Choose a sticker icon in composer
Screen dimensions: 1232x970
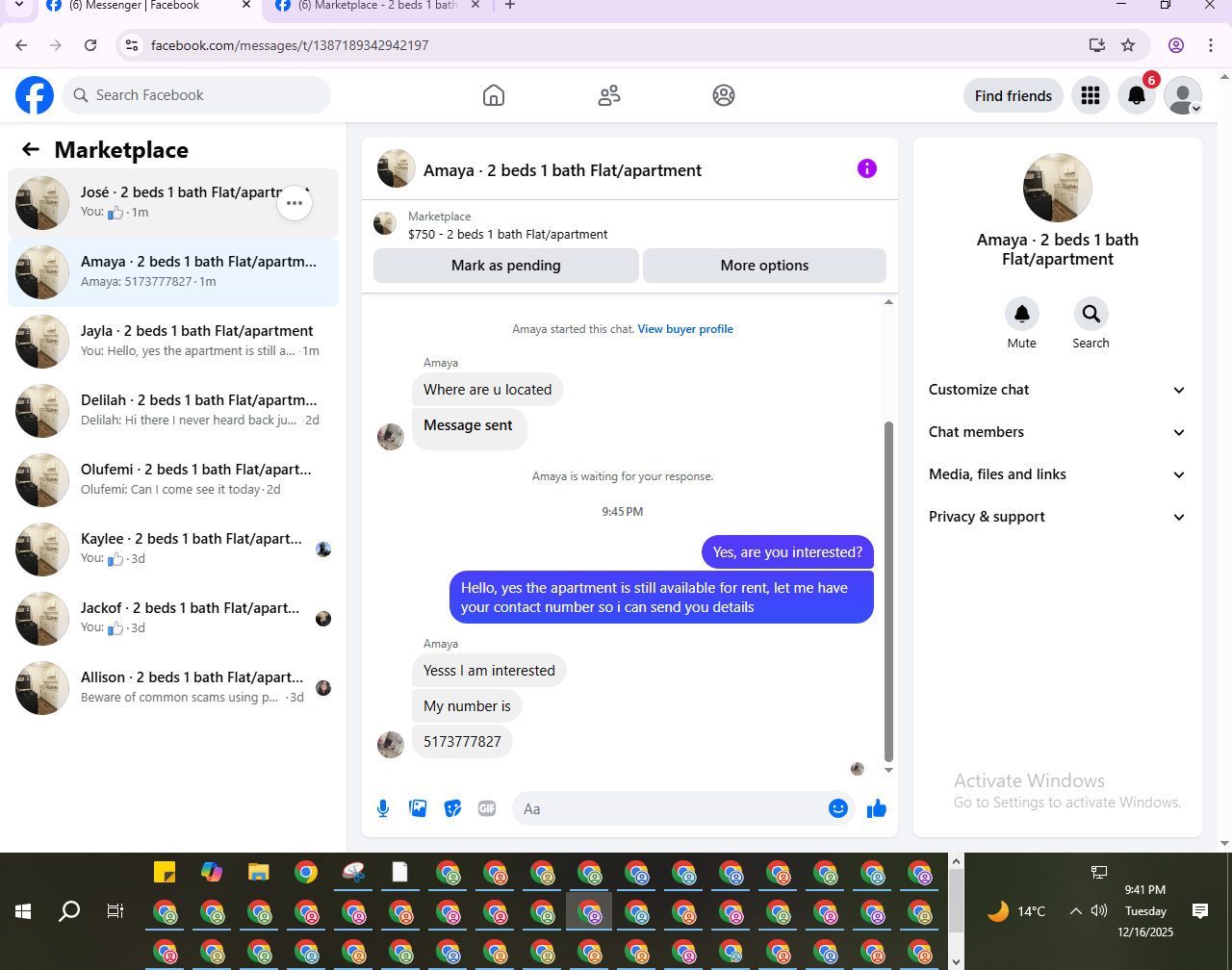[x=452, y=808]
